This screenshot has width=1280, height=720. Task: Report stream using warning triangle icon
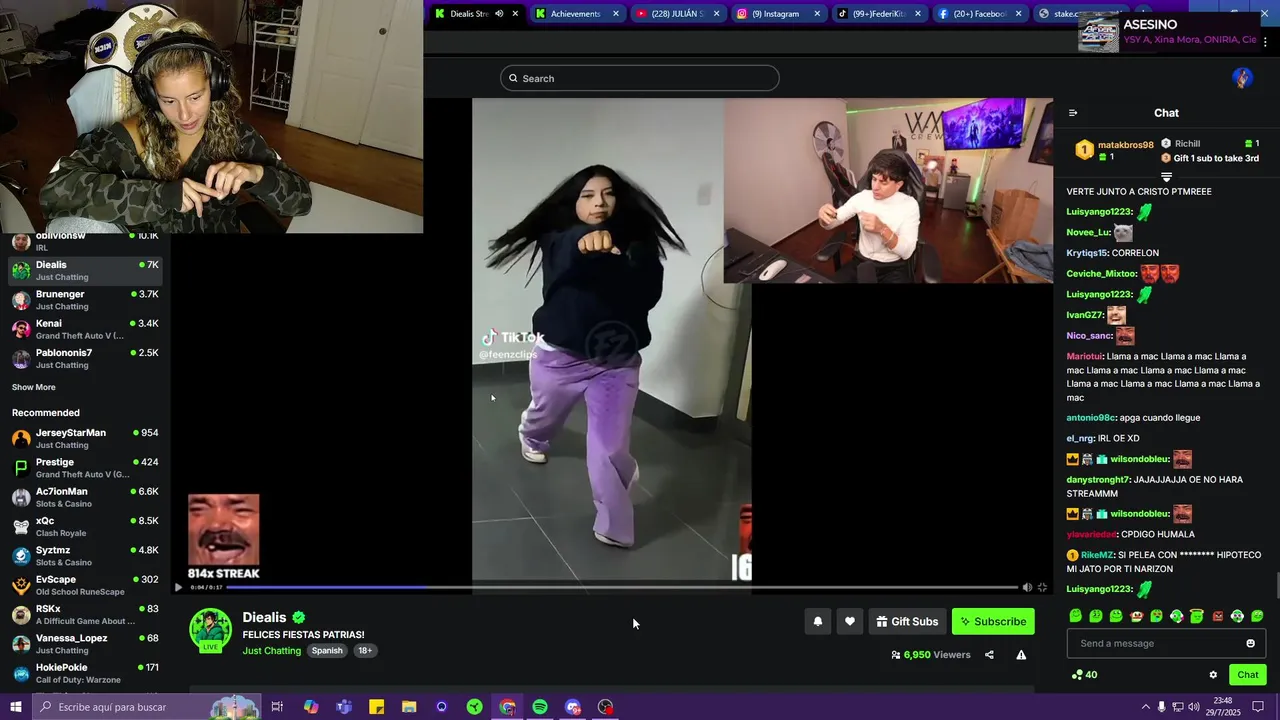click(1021, 655)
